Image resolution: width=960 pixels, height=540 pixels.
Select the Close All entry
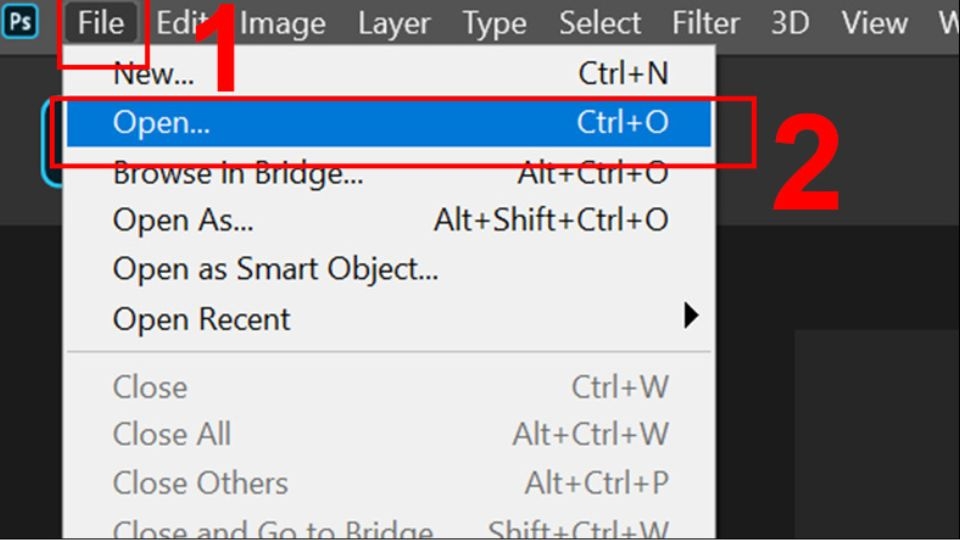tap(172, 435)
